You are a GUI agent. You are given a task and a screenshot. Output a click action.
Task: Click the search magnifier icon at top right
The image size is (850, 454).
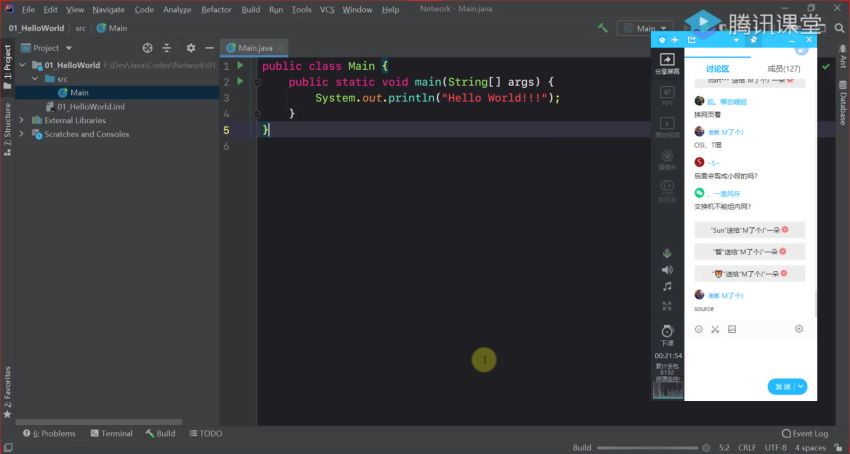coord(840,28)
